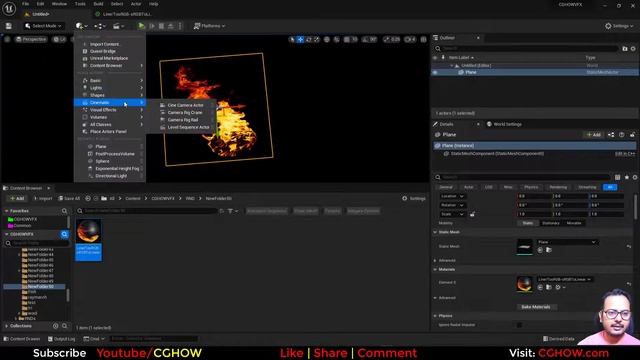The width and height of the screenshot is (640, 360).
Task: Open the Location type dropdown in Details
Action: (452, 196)
